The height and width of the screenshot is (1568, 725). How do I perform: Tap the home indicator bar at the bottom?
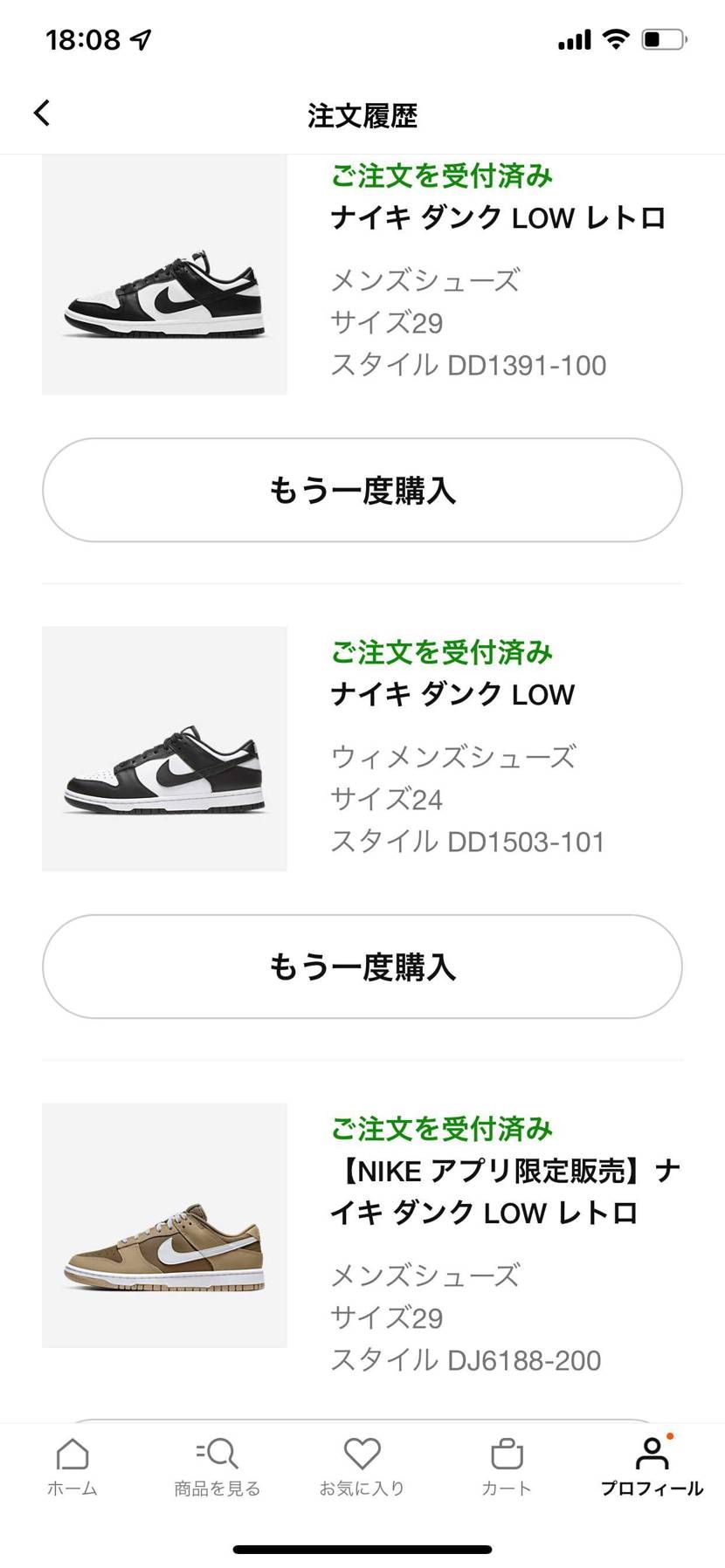(362, 1549)
